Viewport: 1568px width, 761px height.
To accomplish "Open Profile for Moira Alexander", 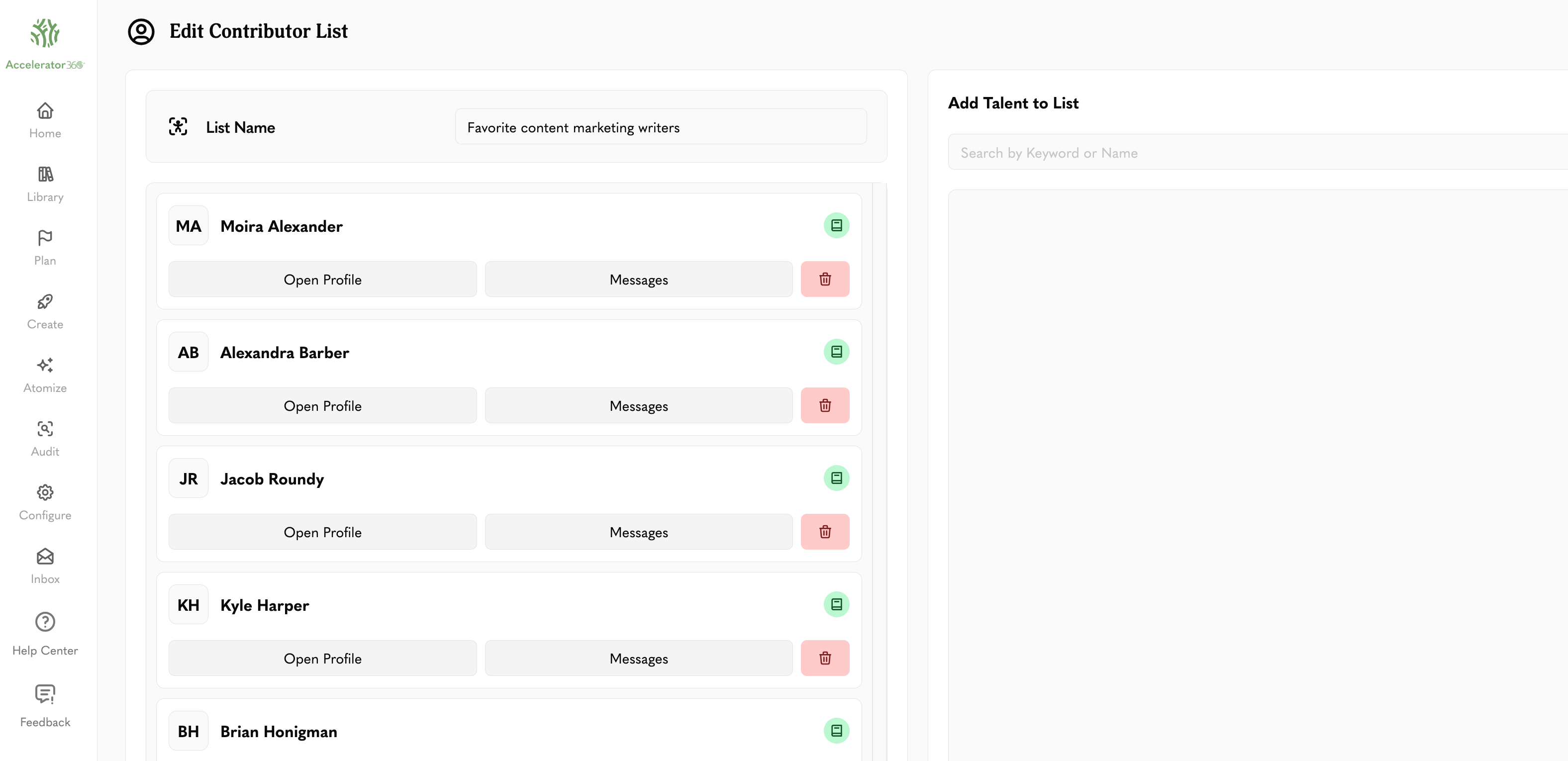I will (323, 279).
